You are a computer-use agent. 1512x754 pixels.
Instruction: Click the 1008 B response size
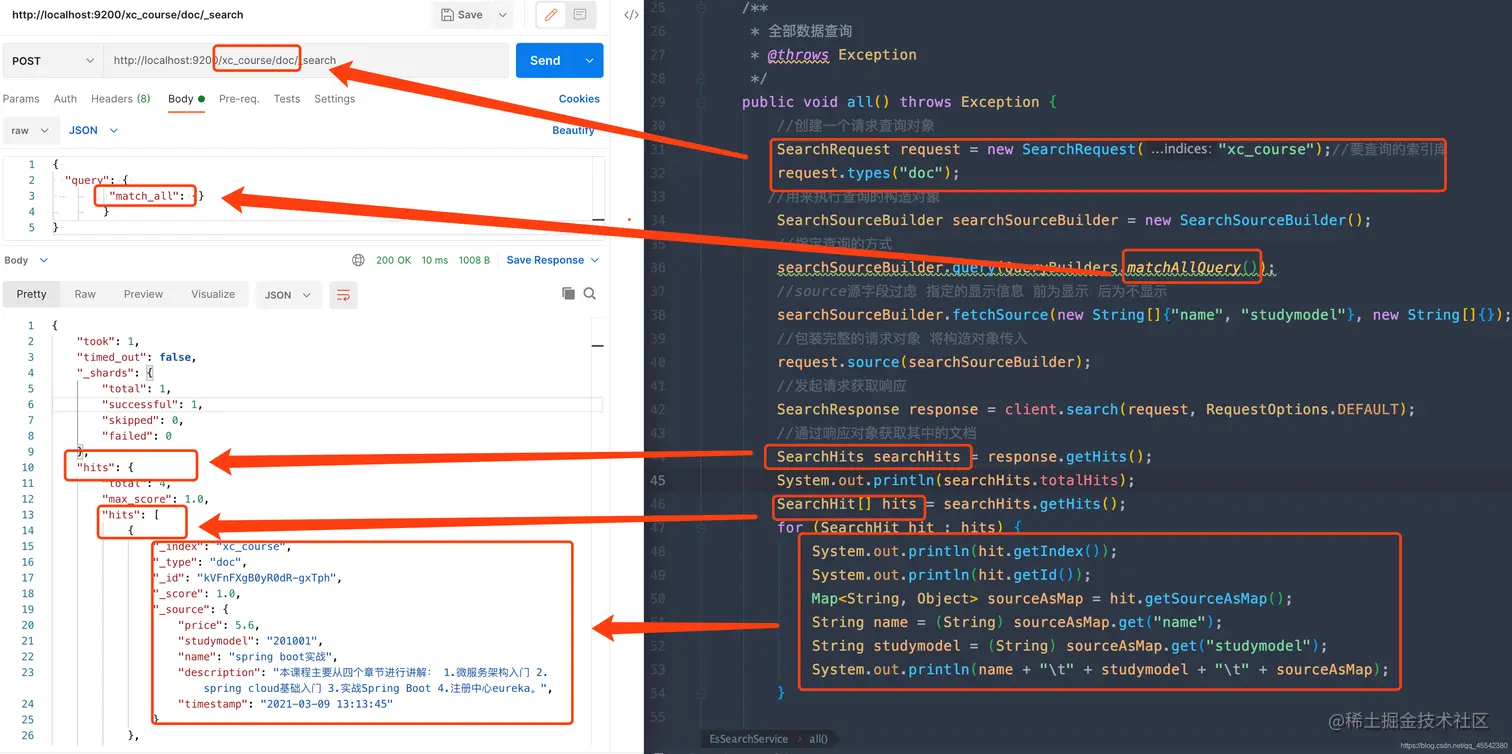[474, 260]
